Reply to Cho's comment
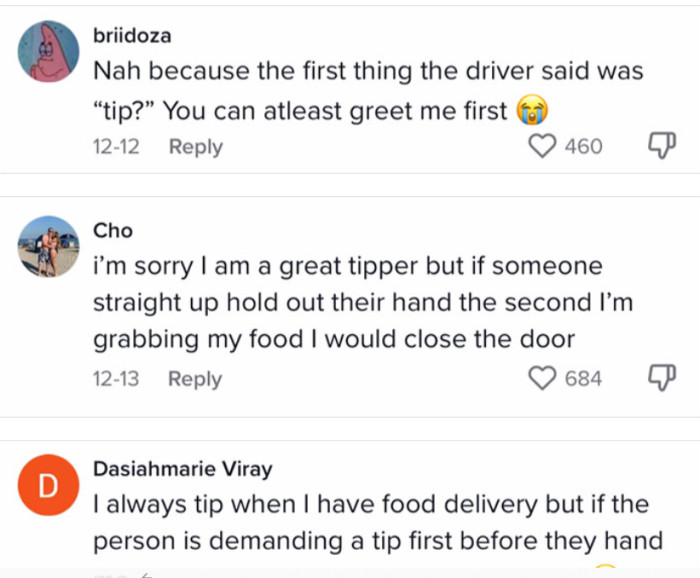700x578 pixels. pos(195,379)
